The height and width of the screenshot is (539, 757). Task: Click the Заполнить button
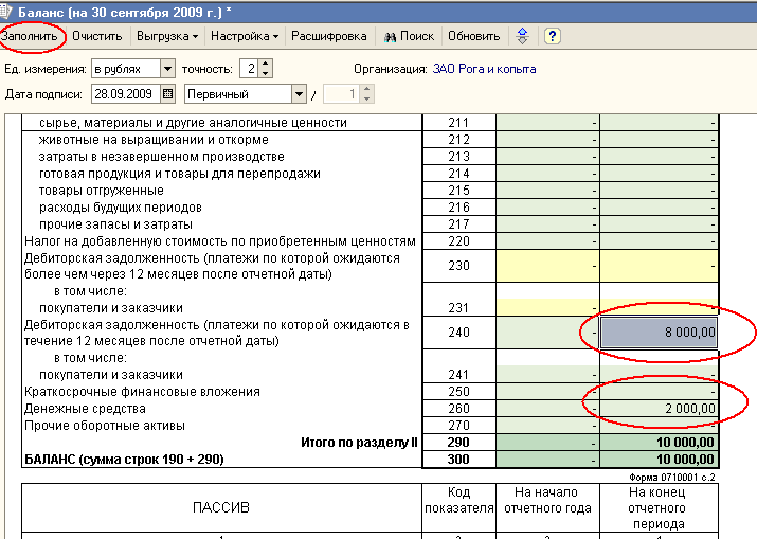tap(32, 36)
